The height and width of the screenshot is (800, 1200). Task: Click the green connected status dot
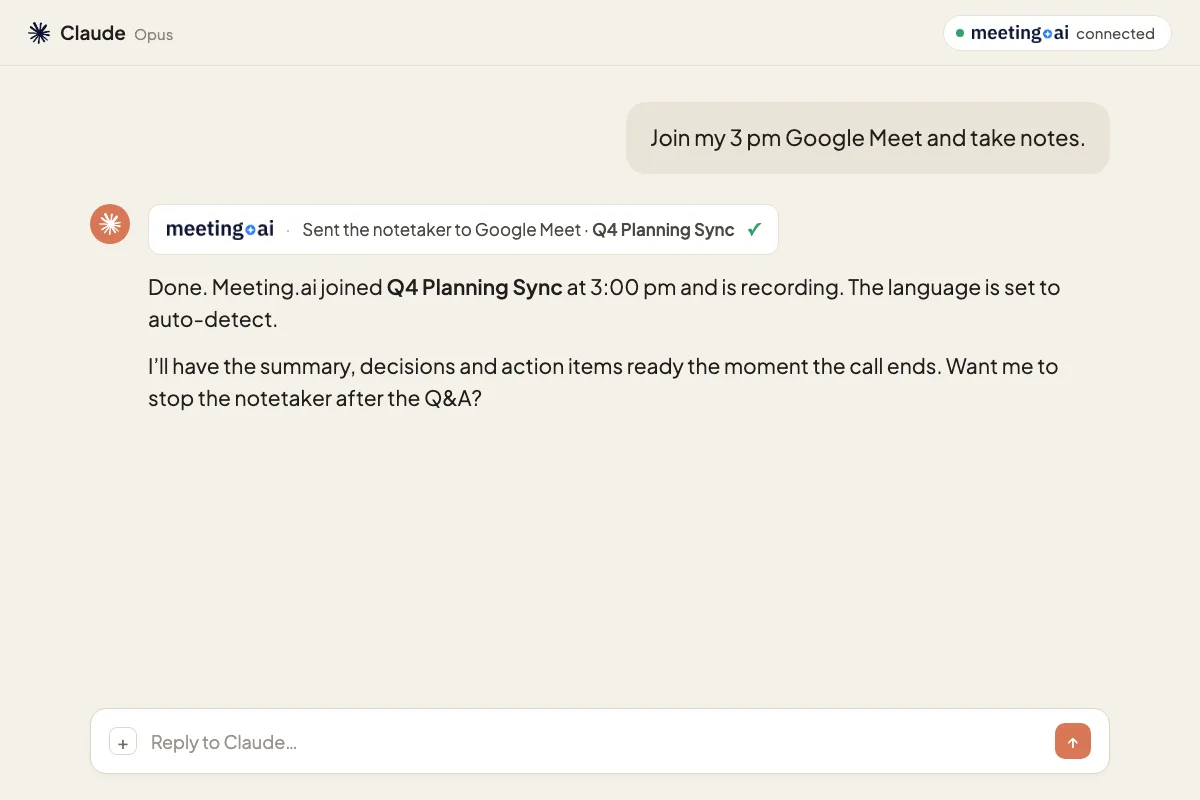[960, 33]
